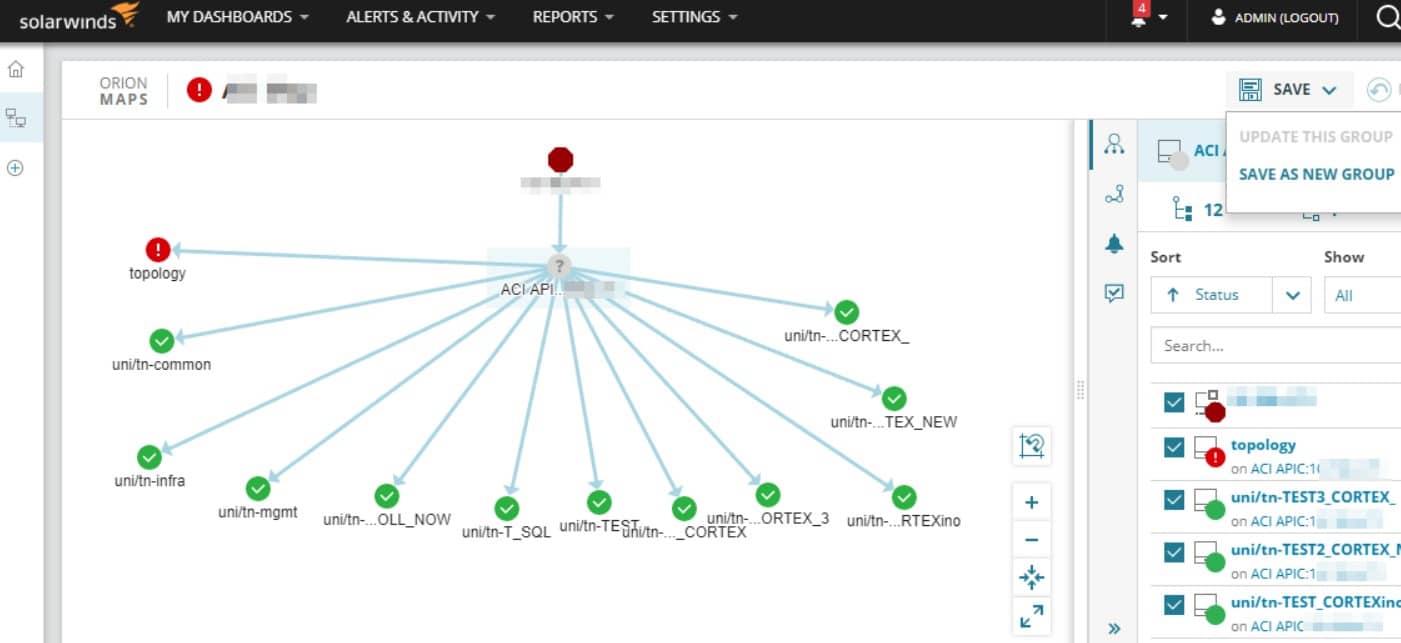Select the uni/tn-...ORTEX_3 node
The width and height of the screenshot is (1401, 643).
click(x=768, y=494)
